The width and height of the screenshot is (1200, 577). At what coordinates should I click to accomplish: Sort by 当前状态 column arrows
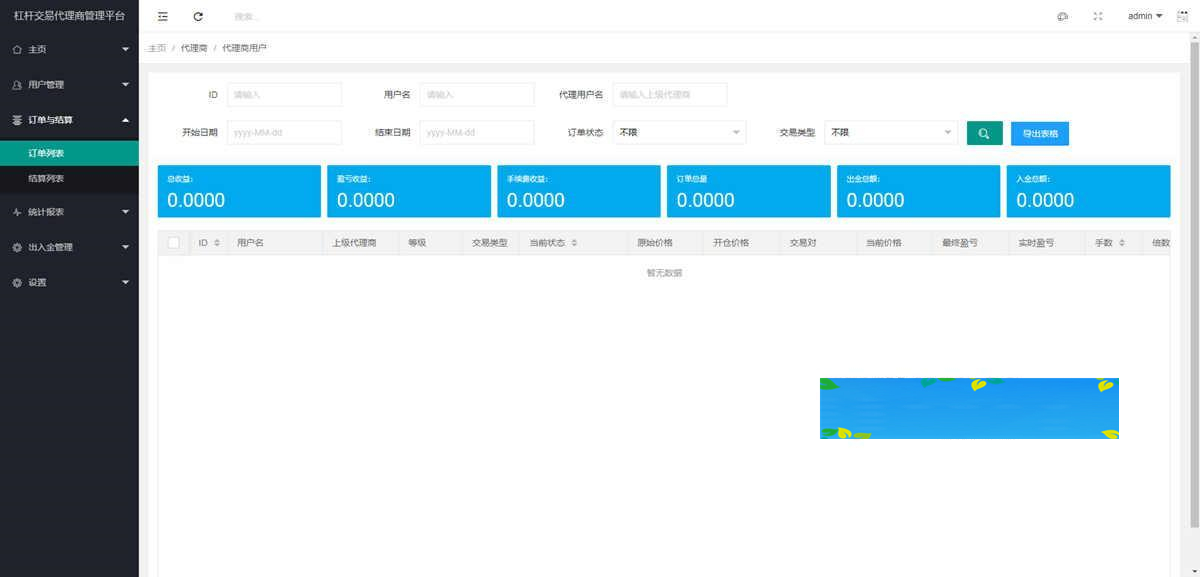(x=574, y=243)
